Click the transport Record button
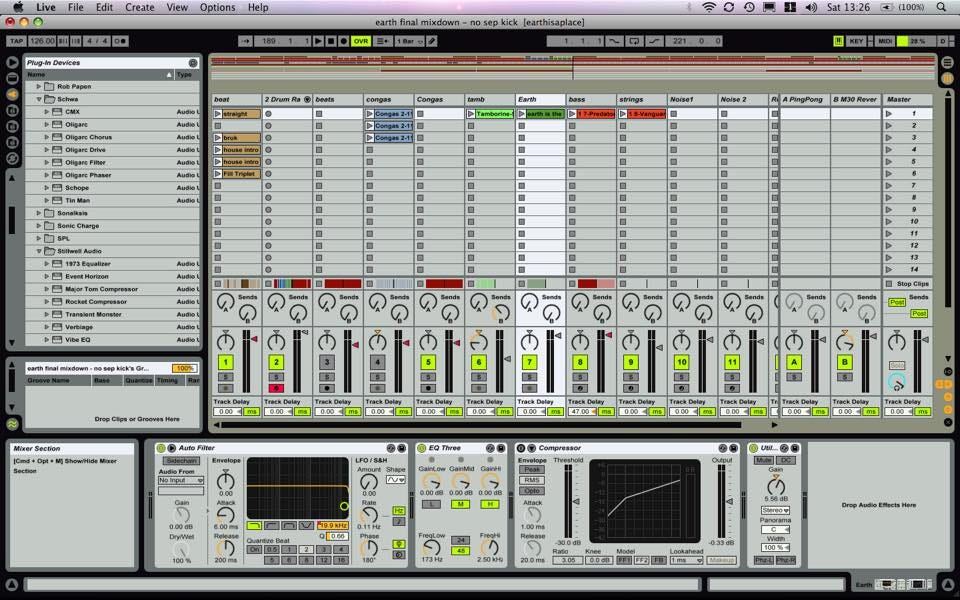Image resolution: width=960 pixels, height=600 pixels. pyautogui.click(x=342, y=41)
